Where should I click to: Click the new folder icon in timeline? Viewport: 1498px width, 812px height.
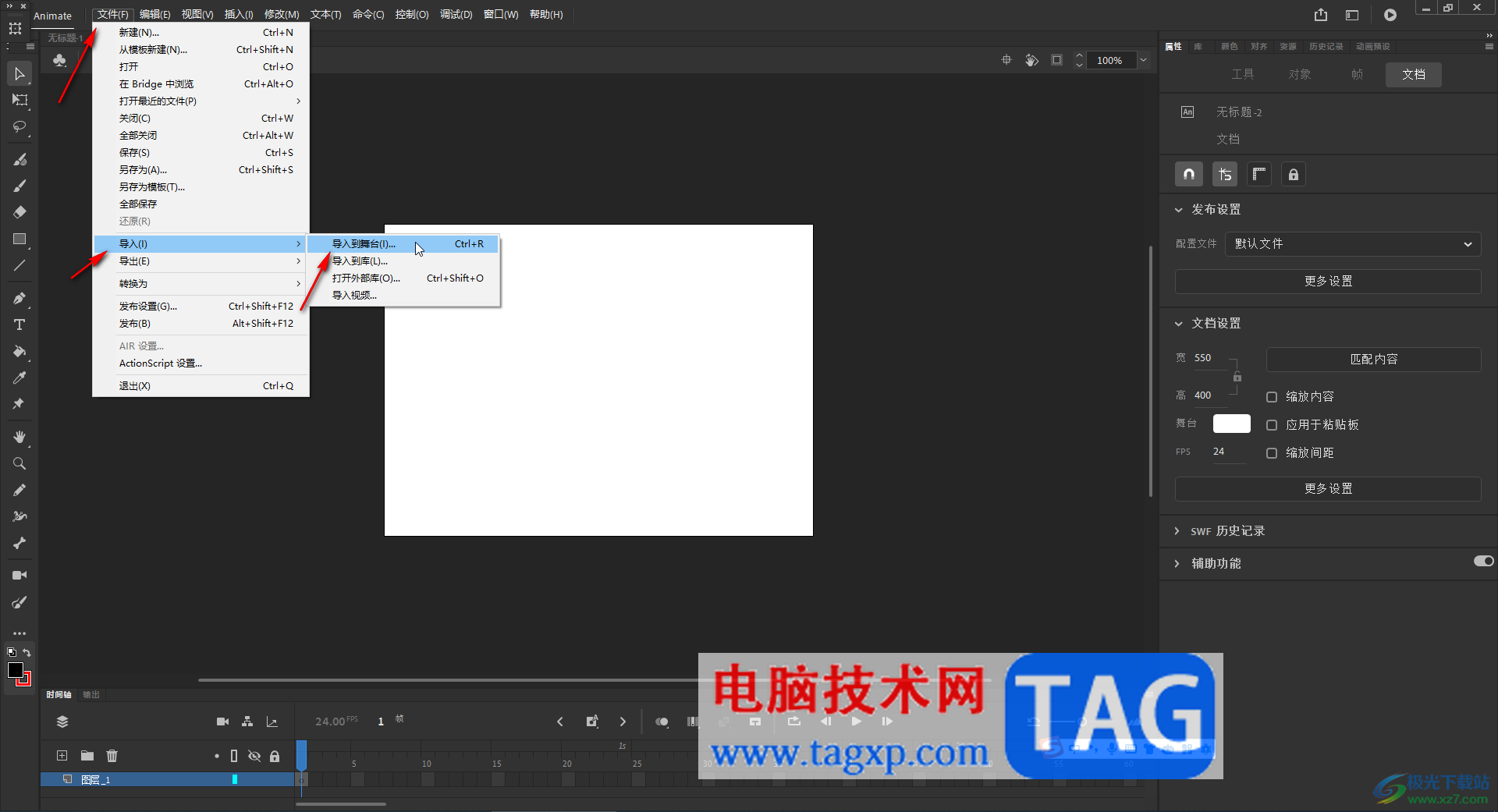click(87, 755)
